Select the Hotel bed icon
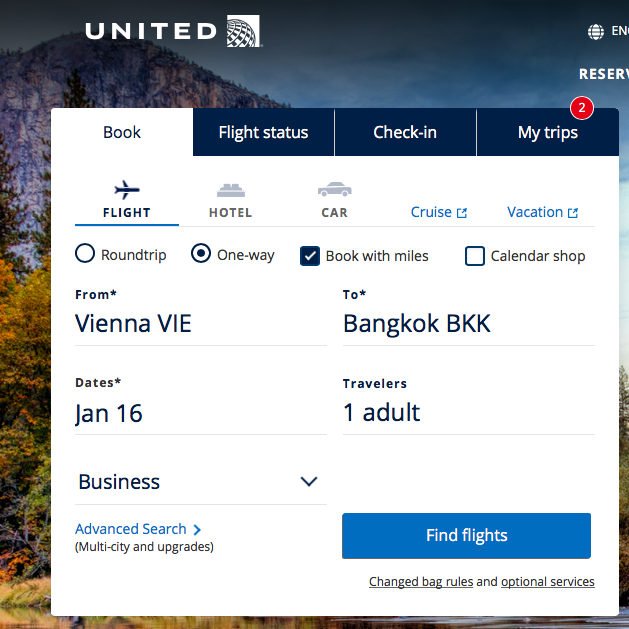This screenshot has height=629, width=629. point(231,190)
